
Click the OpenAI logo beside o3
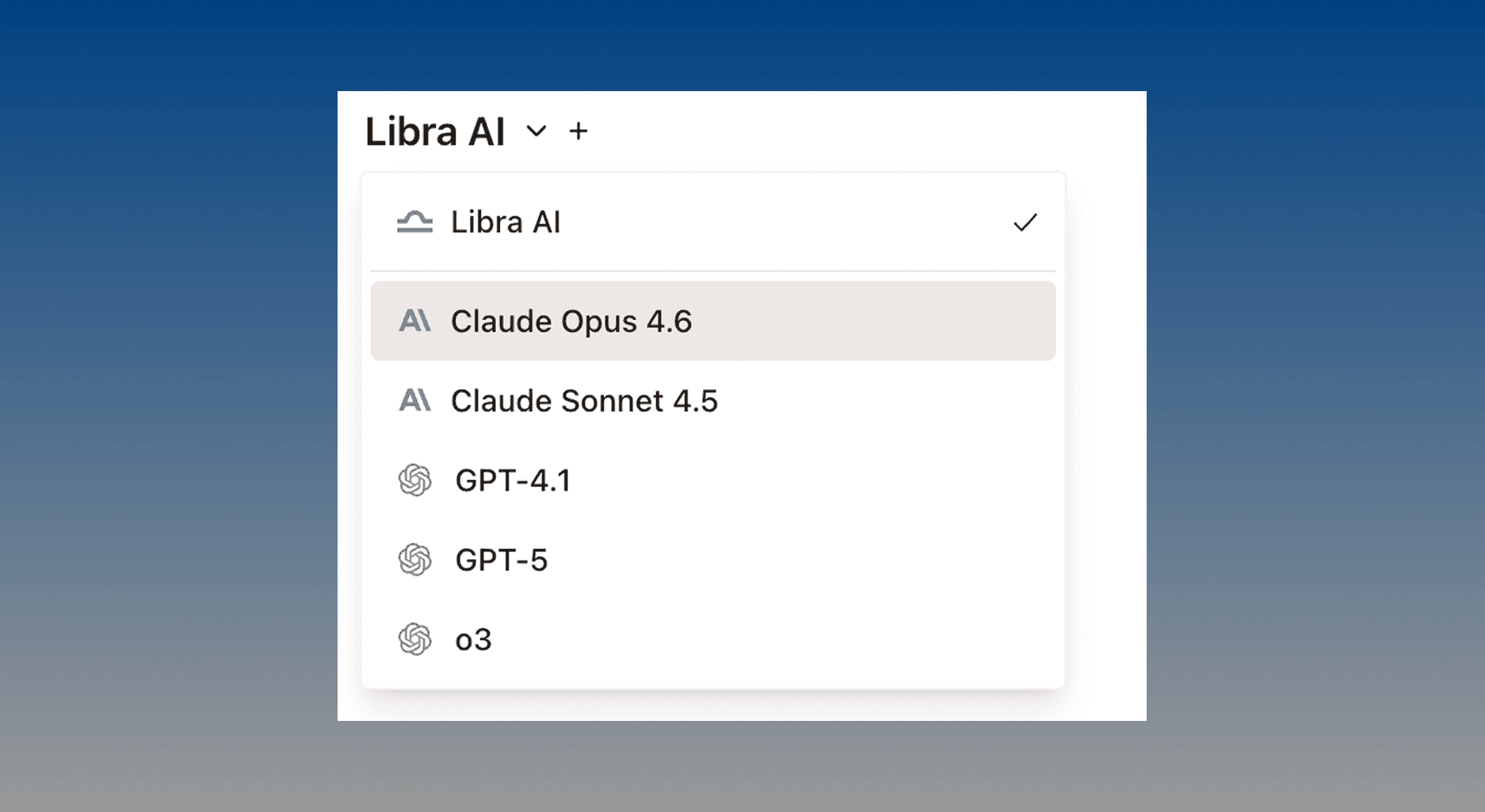tap(414, 639)
